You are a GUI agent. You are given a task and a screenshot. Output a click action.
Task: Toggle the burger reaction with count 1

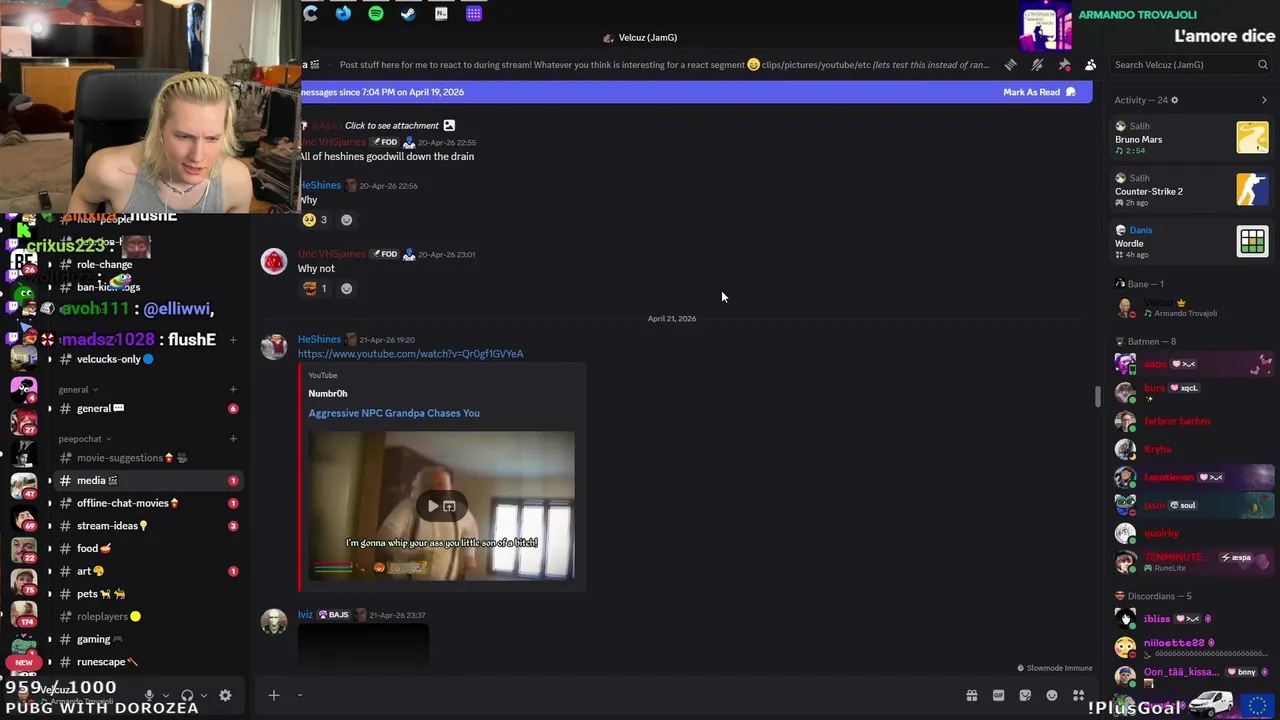315,289
